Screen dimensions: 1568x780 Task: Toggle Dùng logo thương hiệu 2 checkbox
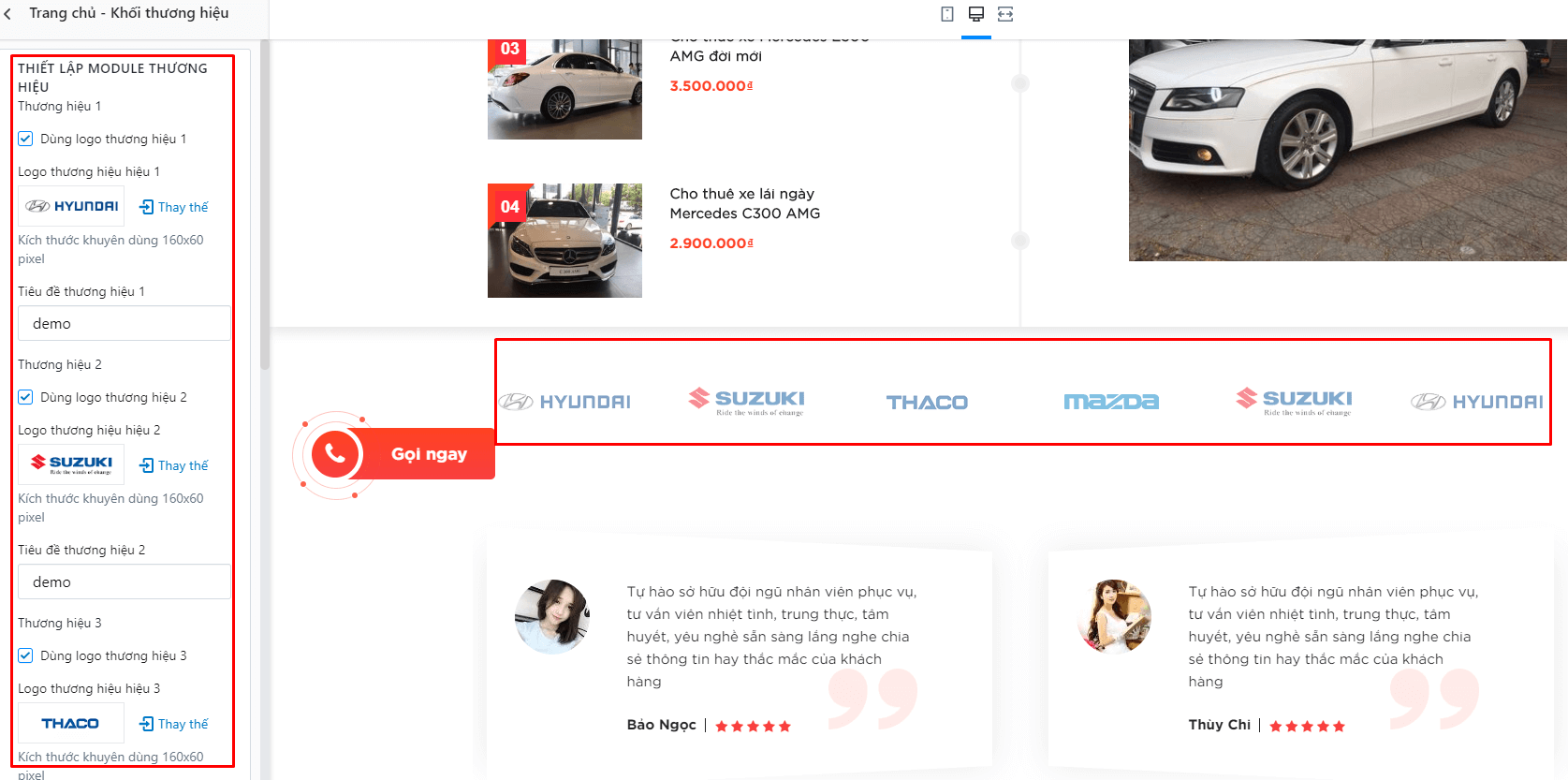tap(25, 397)
